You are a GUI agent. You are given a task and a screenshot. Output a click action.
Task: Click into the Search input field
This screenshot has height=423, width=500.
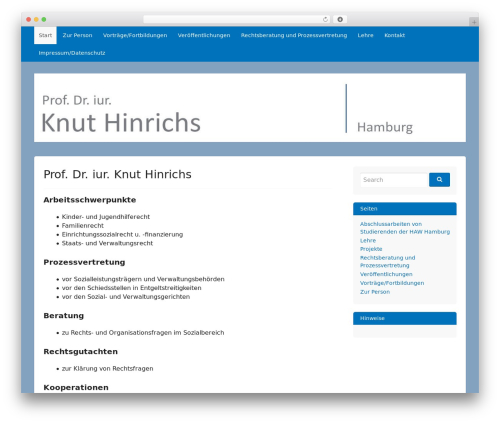tap(394, 180)
